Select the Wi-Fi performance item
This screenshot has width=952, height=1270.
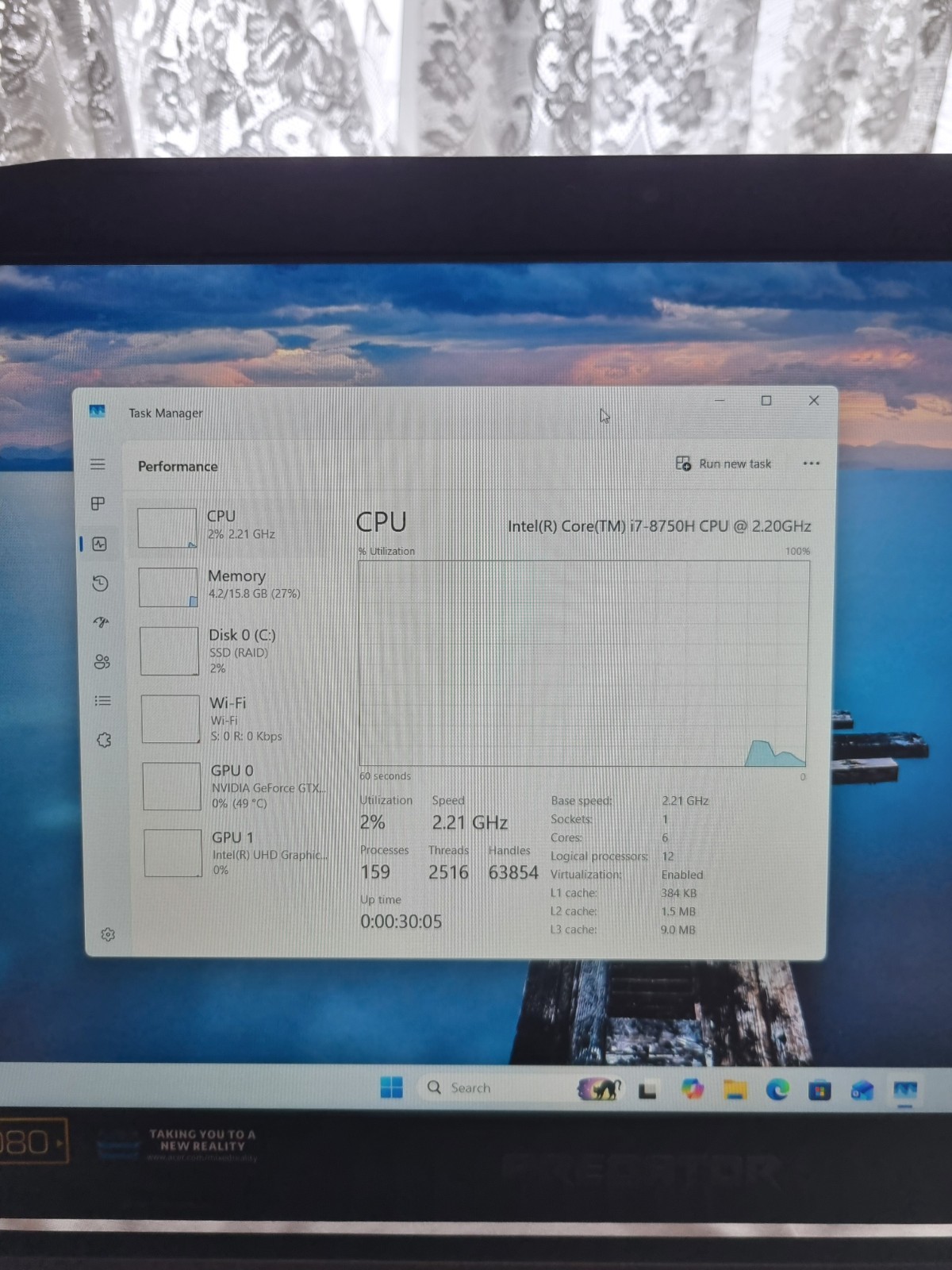237,719
